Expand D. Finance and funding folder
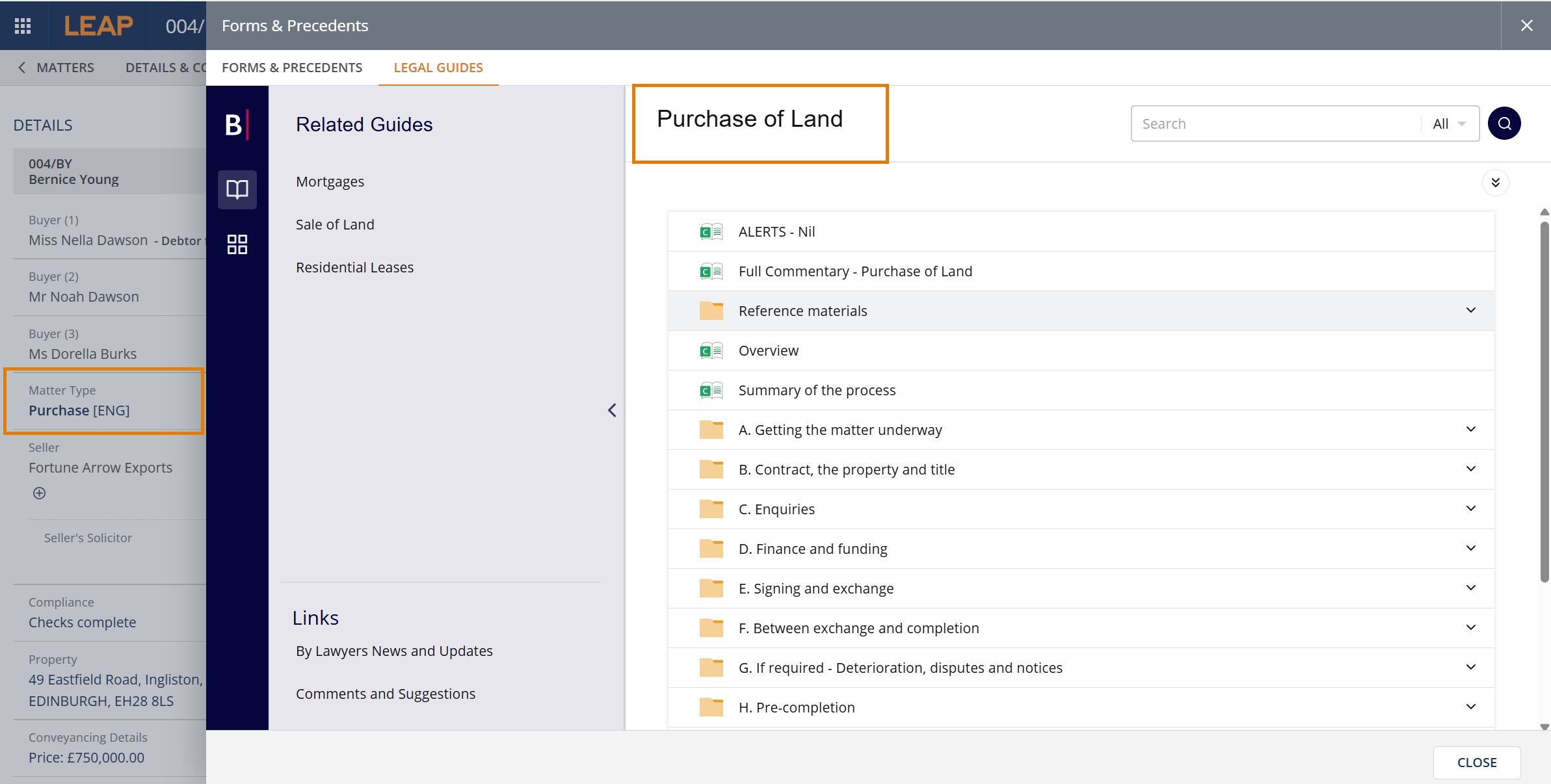 click(x=812, y=549)
